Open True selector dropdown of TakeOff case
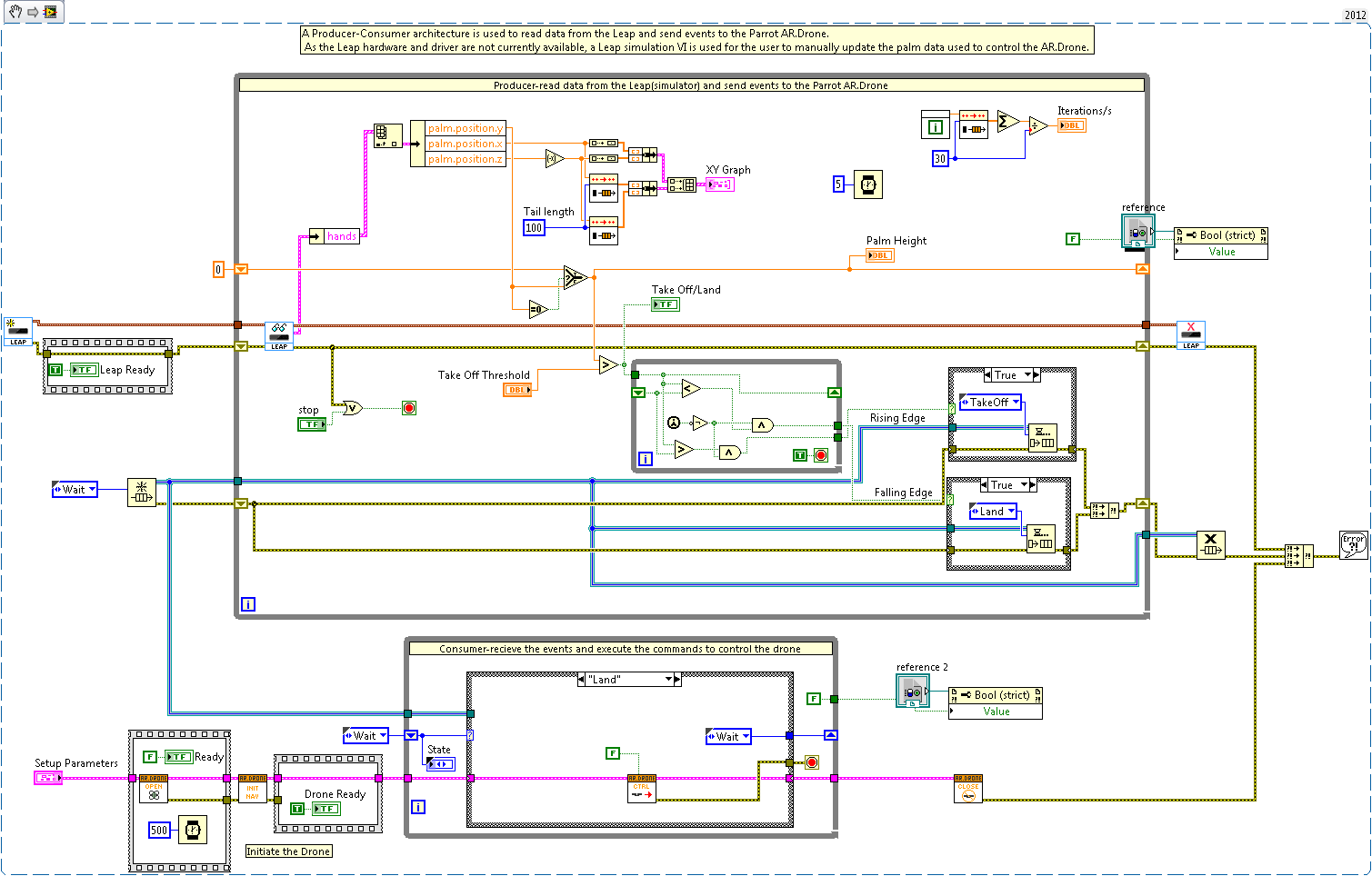 click(x=1027, y=375)
